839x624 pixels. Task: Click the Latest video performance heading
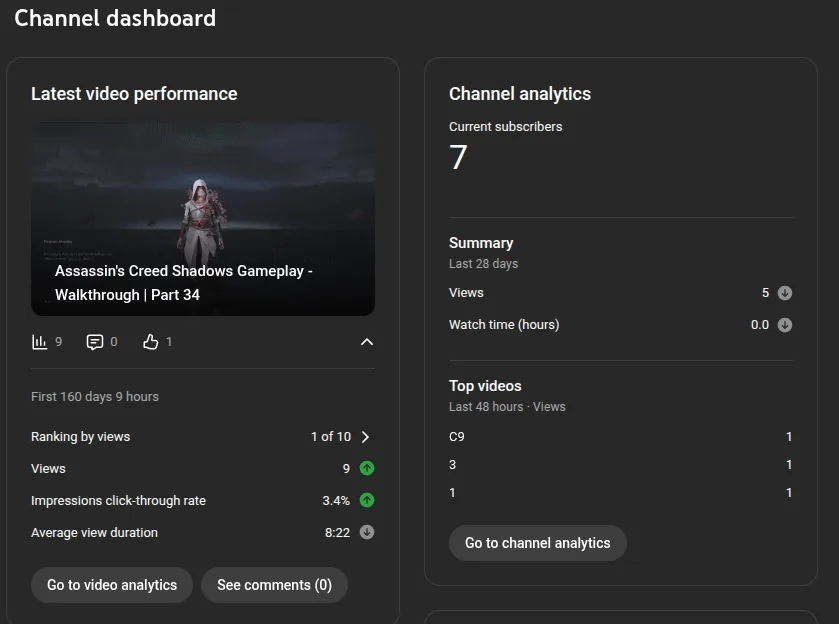(x=134, y=94)
